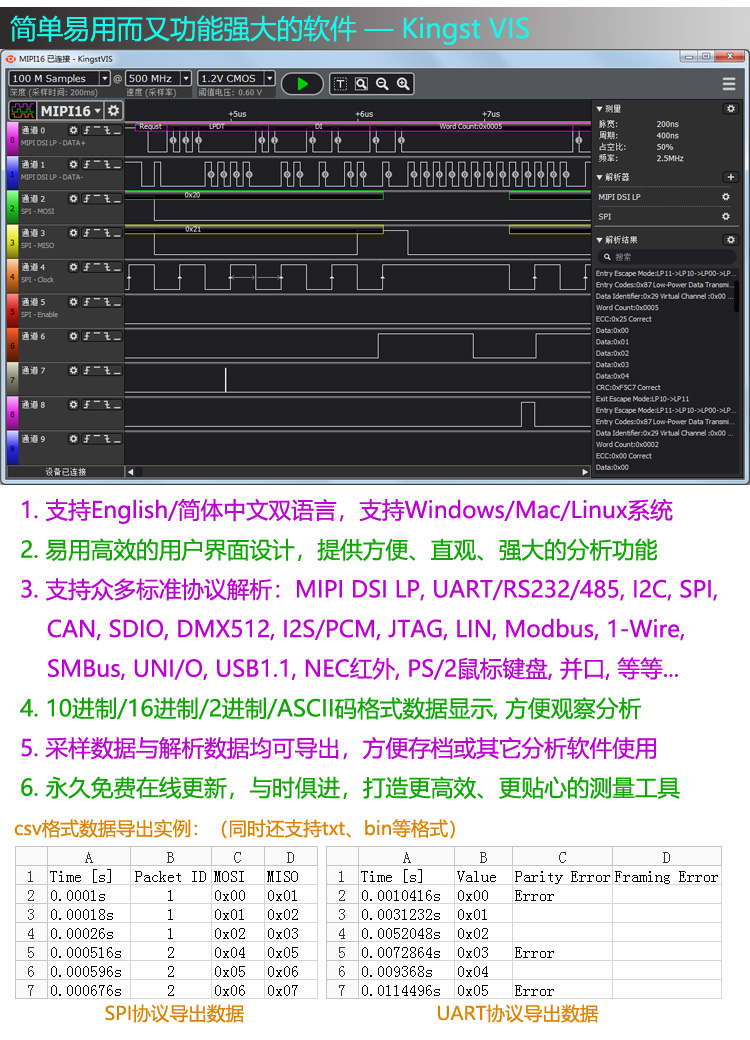The width and height of the screenshot is (750, 1040).
Task: Zoom in the waveform view
Action: pyautogui.click(x=403, y=84)
